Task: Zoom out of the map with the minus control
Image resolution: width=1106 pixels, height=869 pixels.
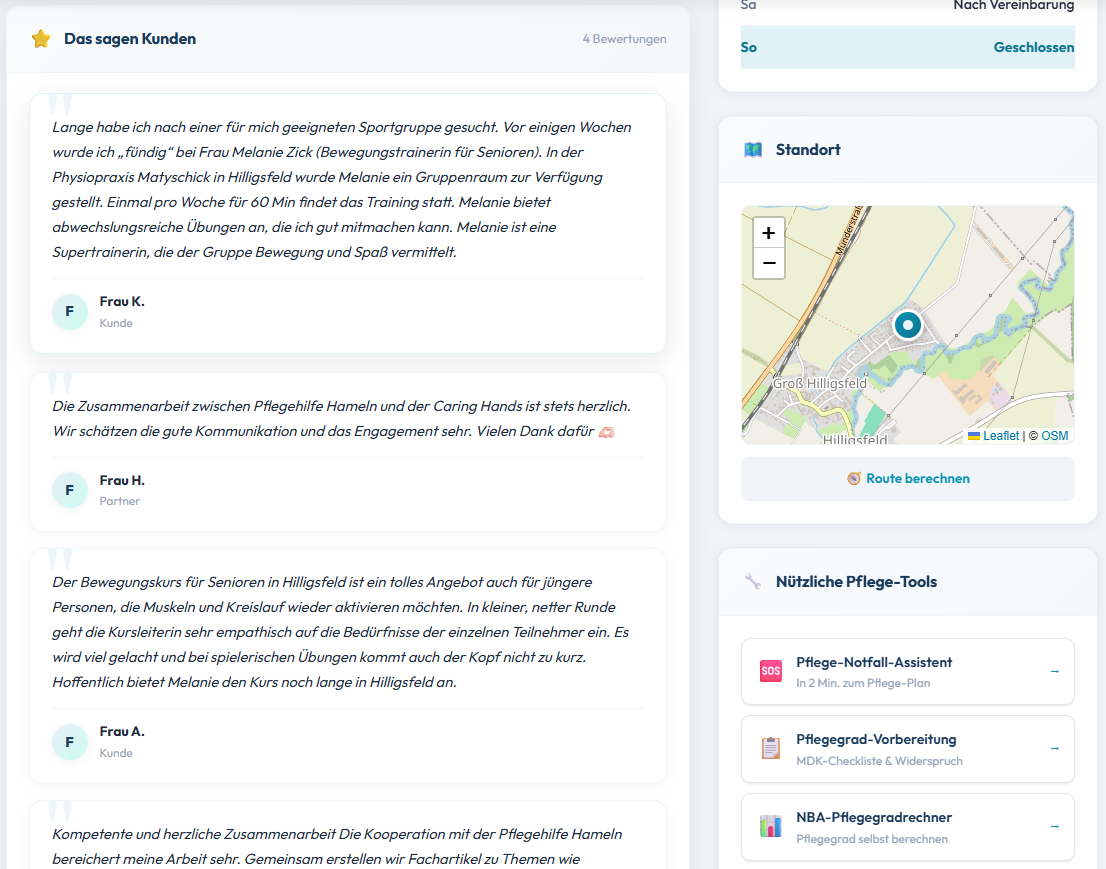Action: 768,262
